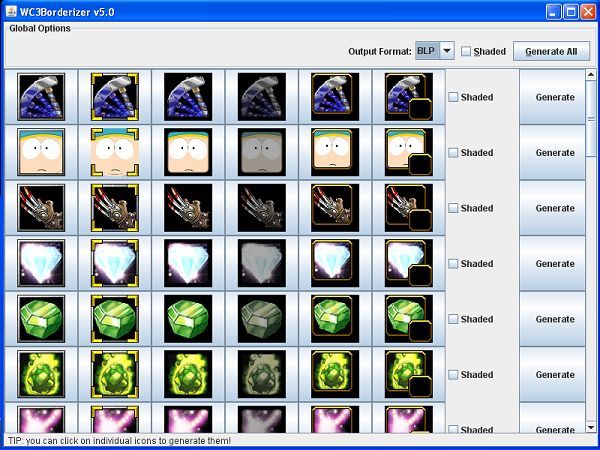
Task: Generate the green emerald icon row
Action: click(x=552, y=319)
